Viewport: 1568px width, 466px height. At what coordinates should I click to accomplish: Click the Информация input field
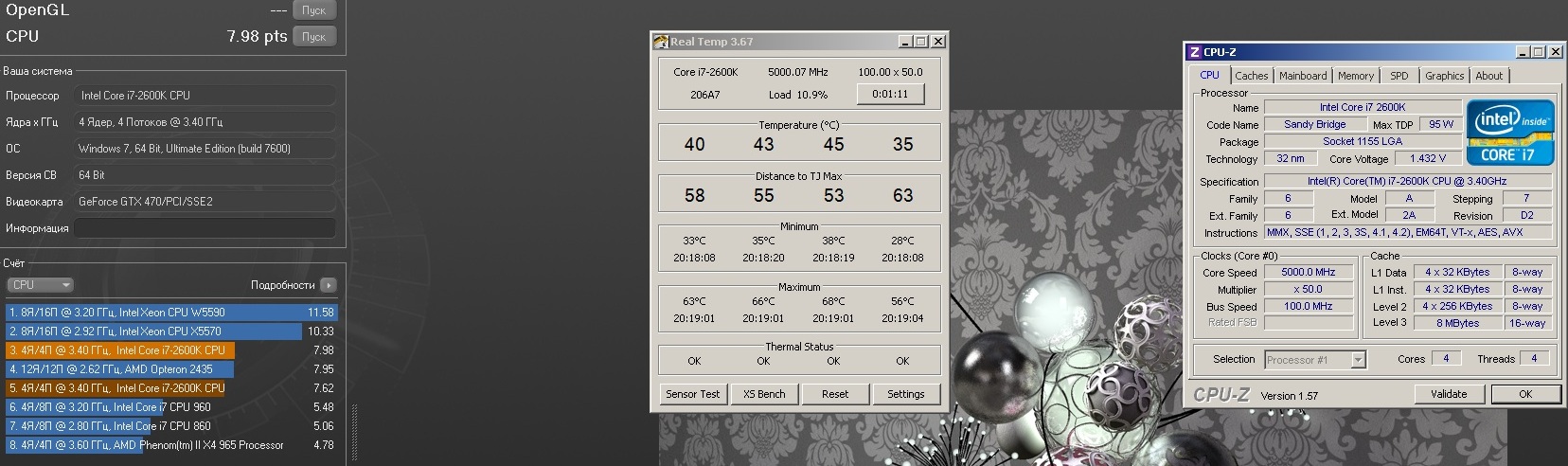[x=205, y=228]
